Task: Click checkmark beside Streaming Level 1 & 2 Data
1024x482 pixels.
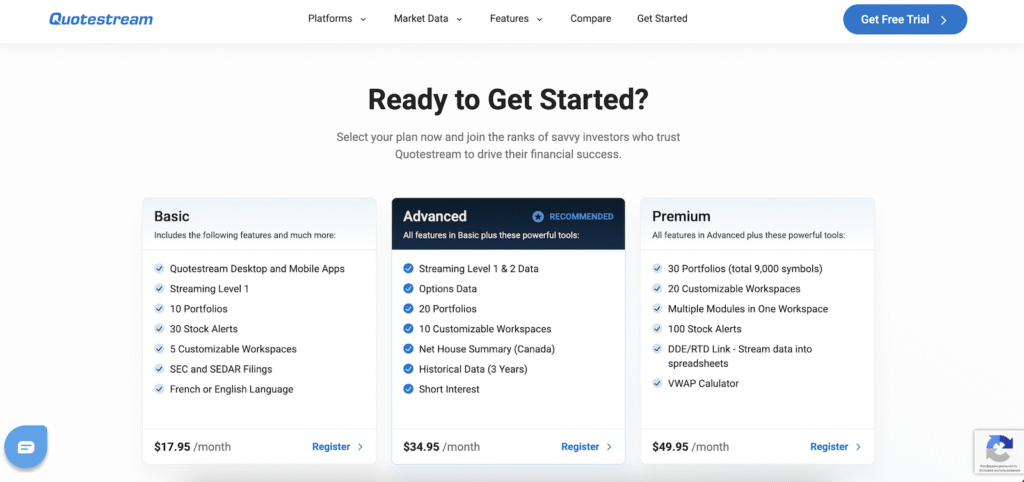Action: point(408,268)
